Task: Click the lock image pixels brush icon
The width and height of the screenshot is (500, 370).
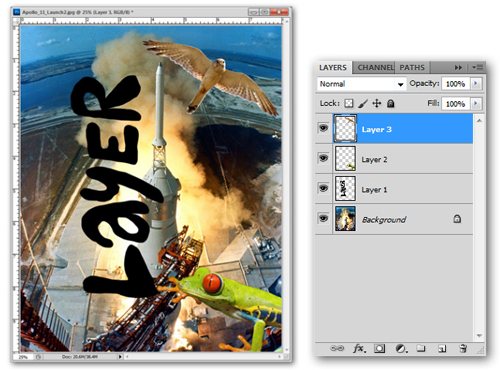Action: click(x=363, y=104)
